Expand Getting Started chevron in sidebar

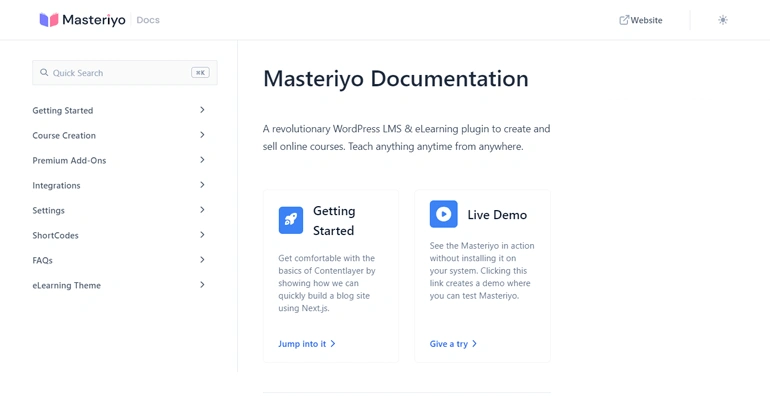click(x=202, y=110)
